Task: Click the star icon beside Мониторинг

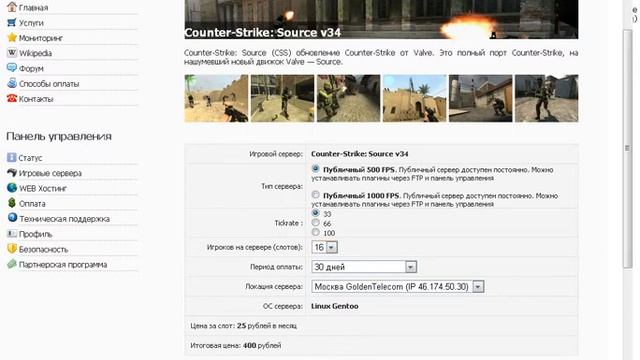Action: point(12,38)
